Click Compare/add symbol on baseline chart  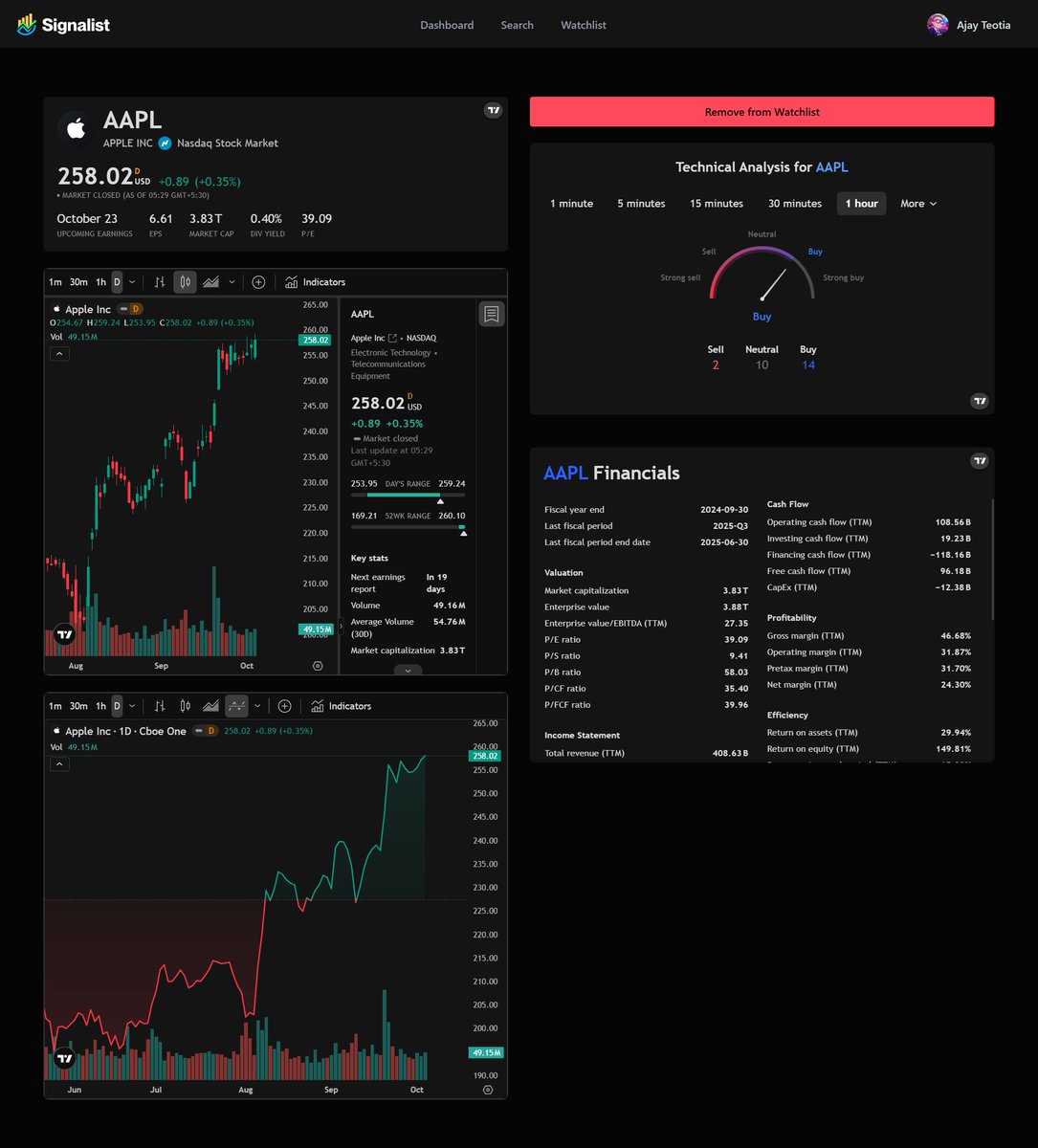click(x=284, y=706)
